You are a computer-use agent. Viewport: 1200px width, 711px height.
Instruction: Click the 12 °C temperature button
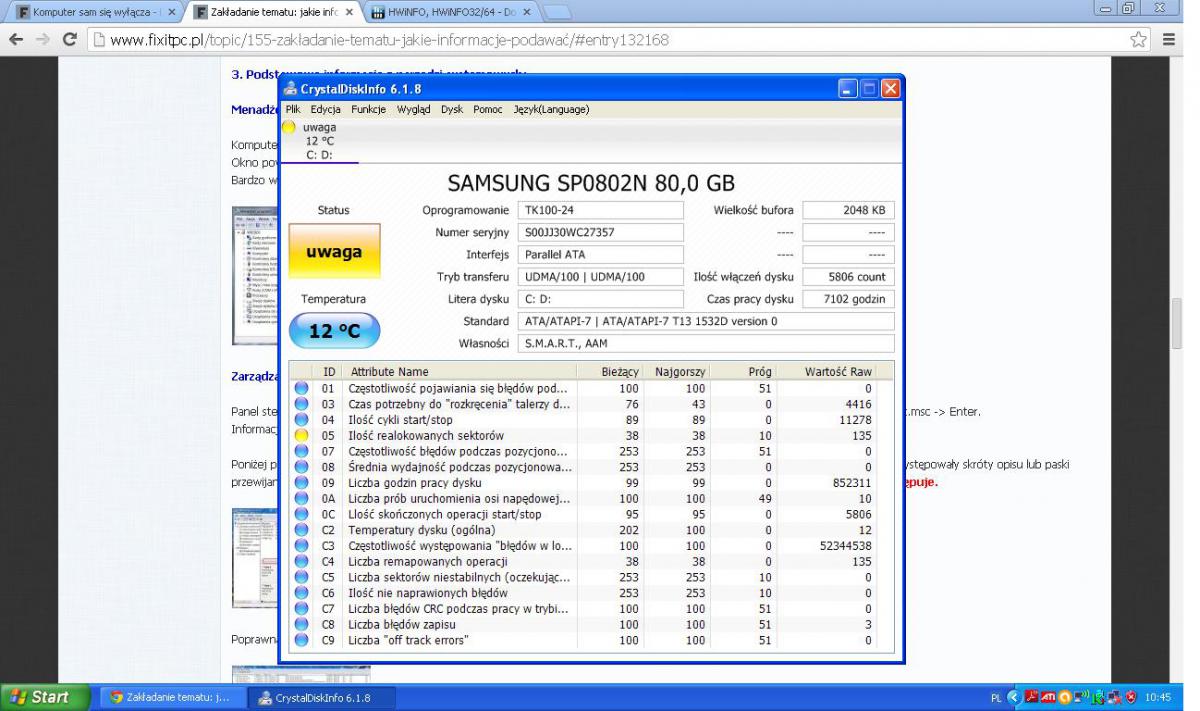pos(336,331)
